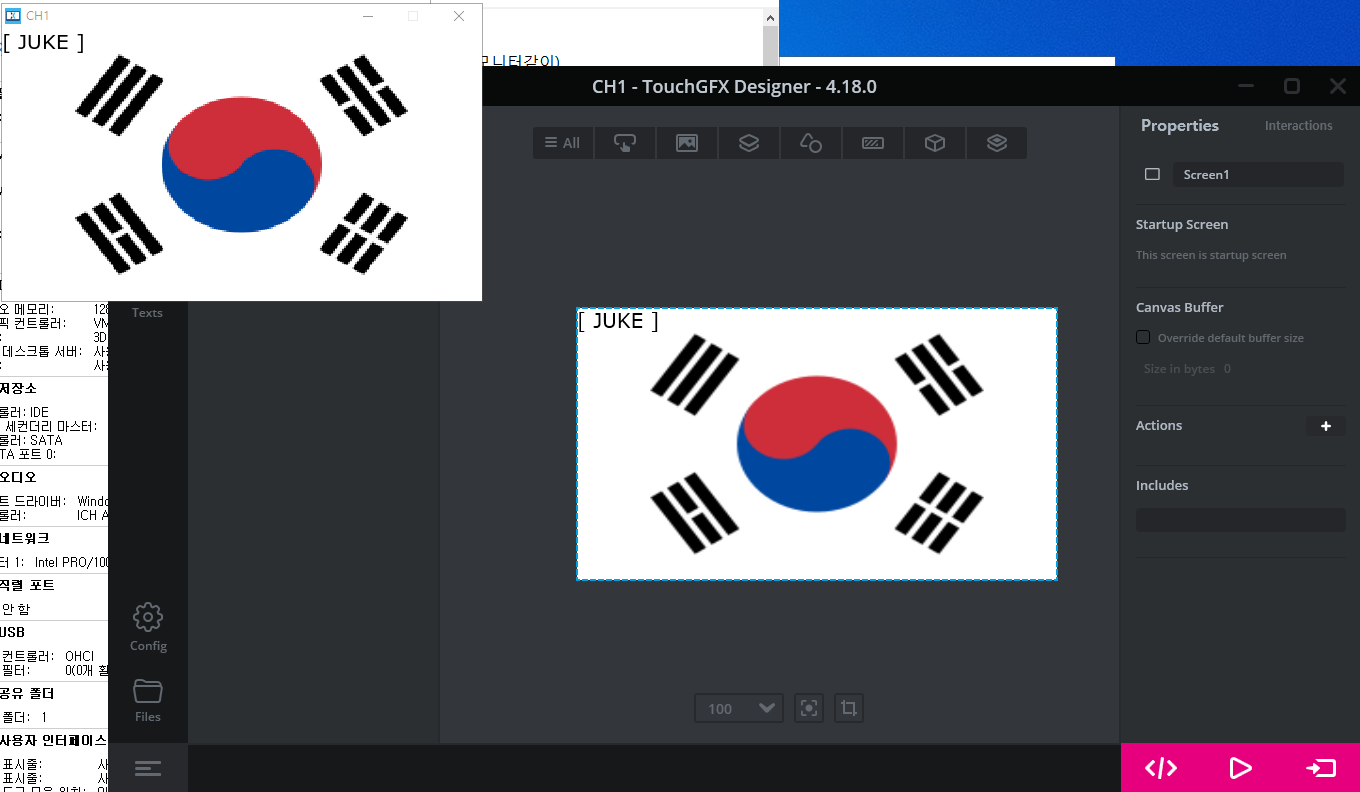Image resolution: width=1360 pixels, height=792 pixels.
Task: Click the CH1 simulator window title icon
Action: pyautogui.click(x=14, y=16)
